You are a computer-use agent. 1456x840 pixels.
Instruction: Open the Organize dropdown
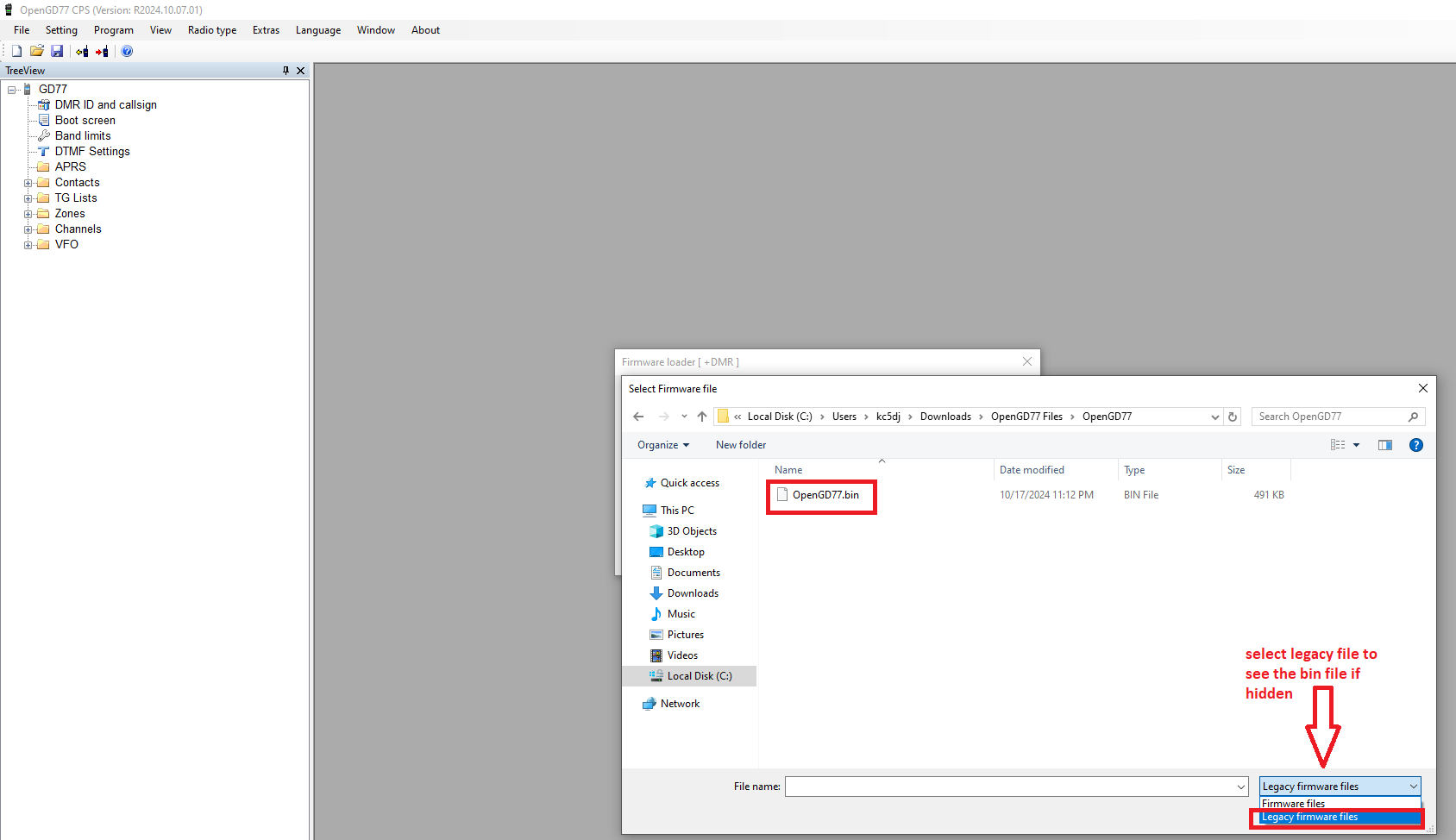[663, 445]
